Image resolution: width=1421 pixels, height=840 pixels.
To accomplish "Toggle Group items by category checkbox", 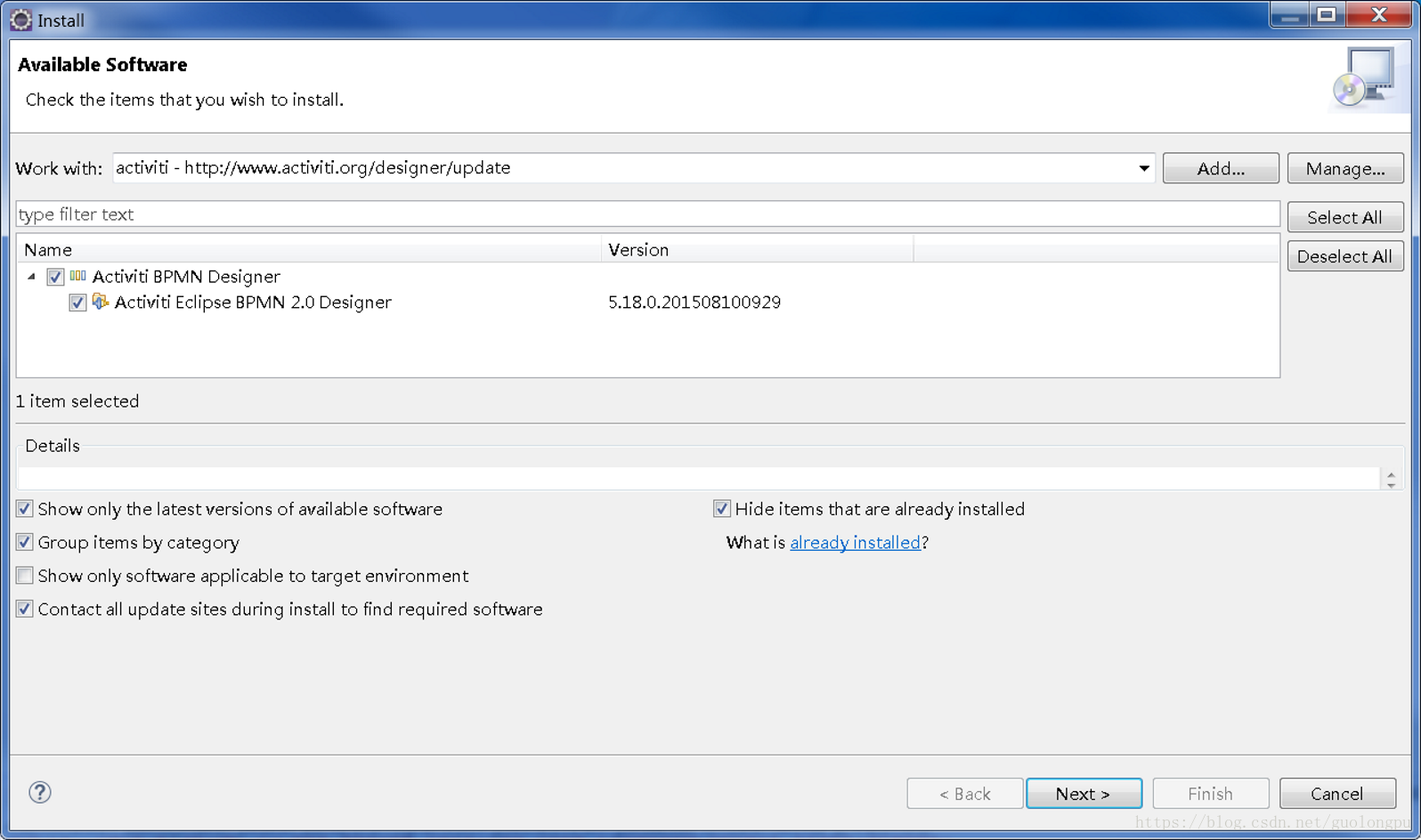I will click(x=25, y=542).
